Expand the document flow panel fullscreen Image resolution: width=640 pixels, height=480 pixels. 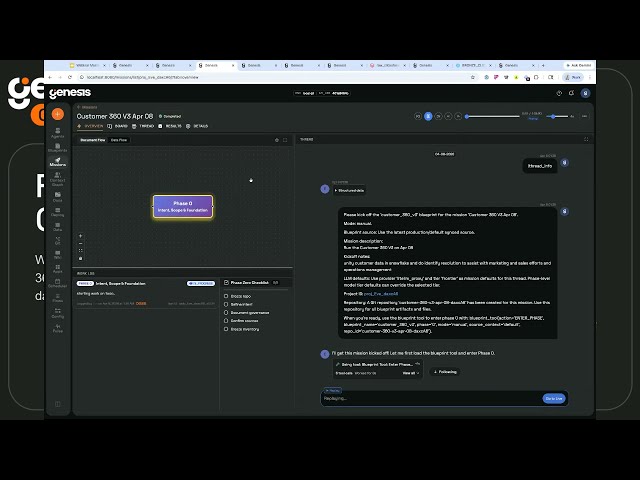click(285, 140)
